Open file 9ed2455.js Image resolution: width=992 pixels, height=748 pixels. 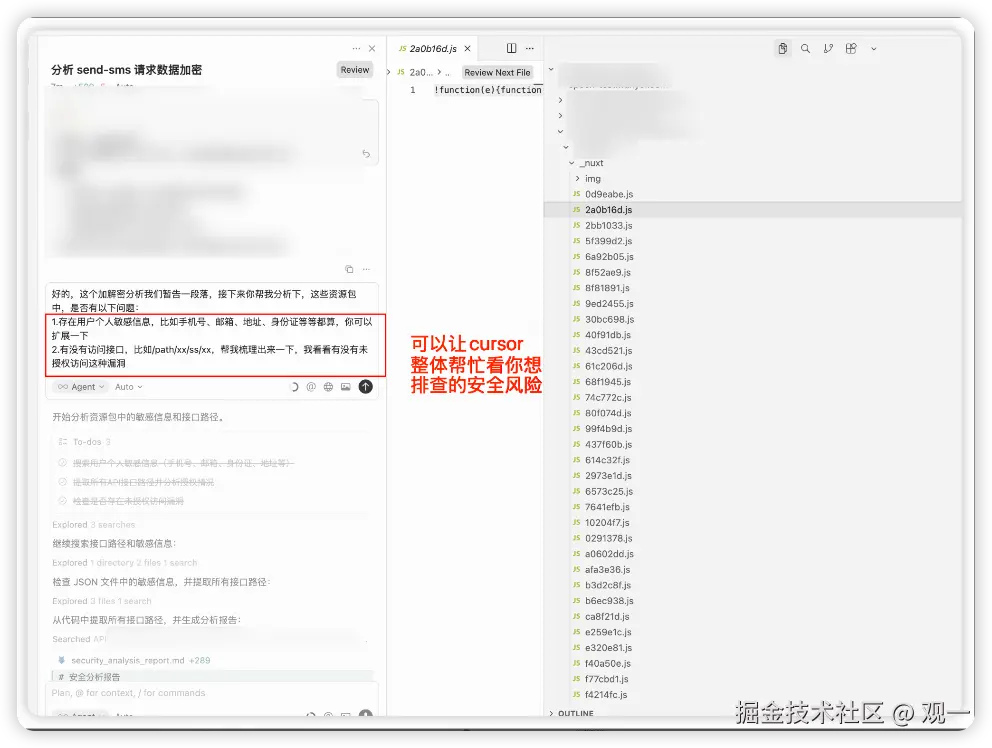609,304
